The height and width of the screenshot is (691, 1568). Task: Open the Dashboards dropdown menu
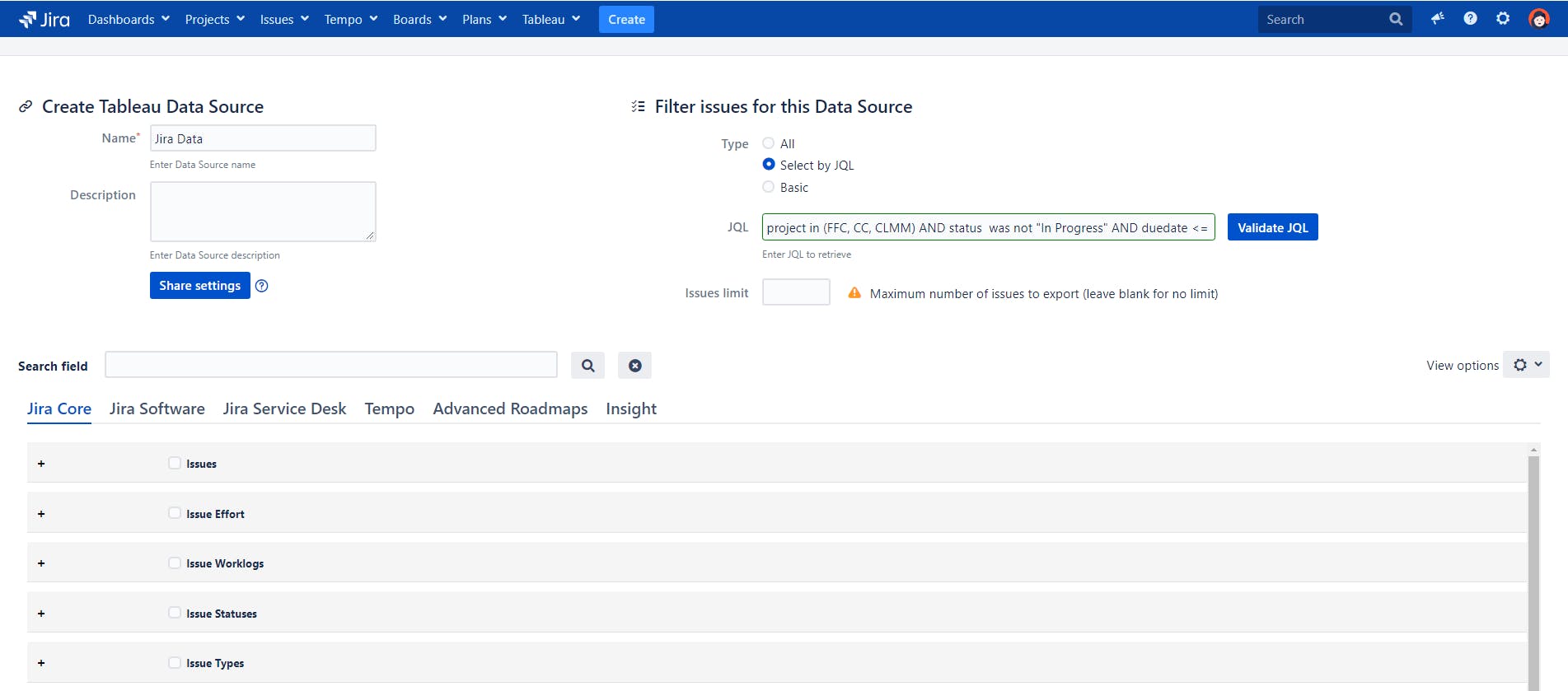[x=129, y=19]
